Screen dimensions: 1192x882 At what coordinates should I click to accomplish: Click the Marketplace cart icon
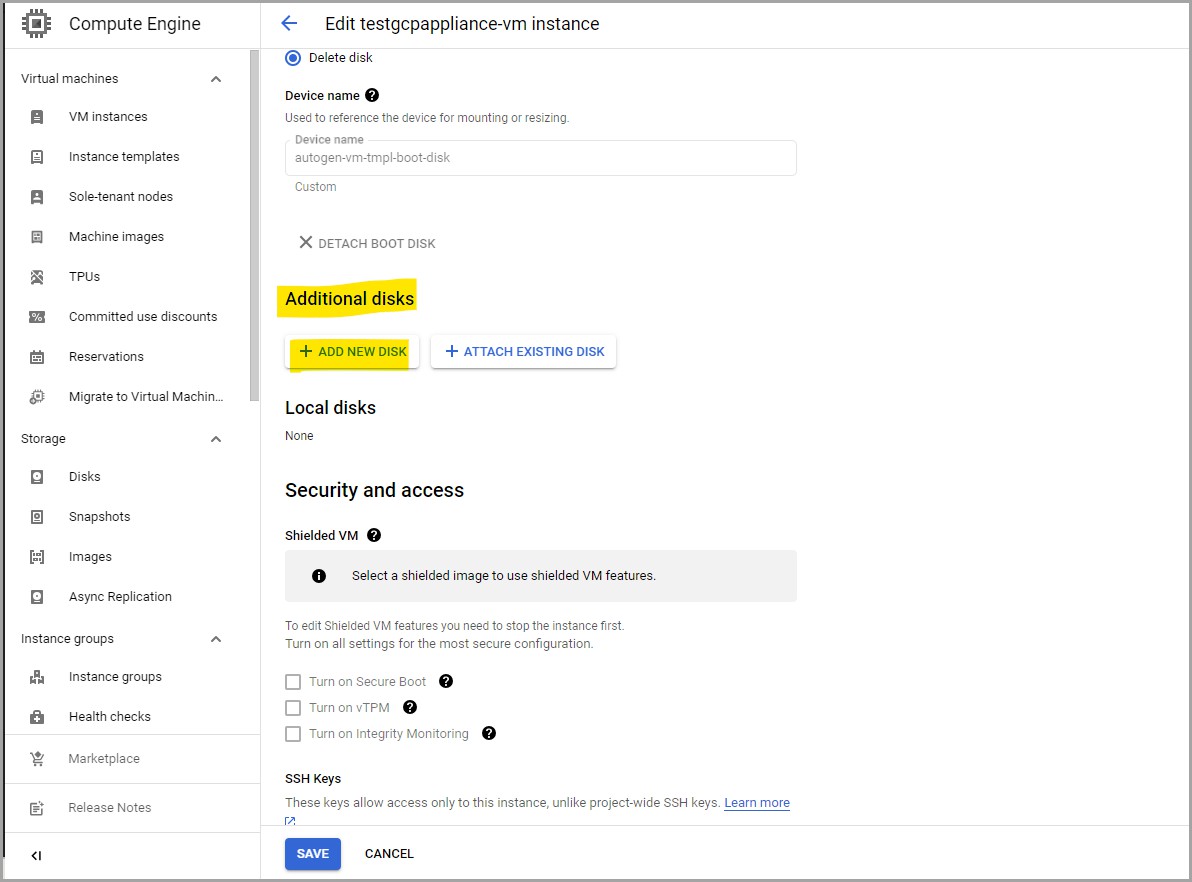[36, 759]
